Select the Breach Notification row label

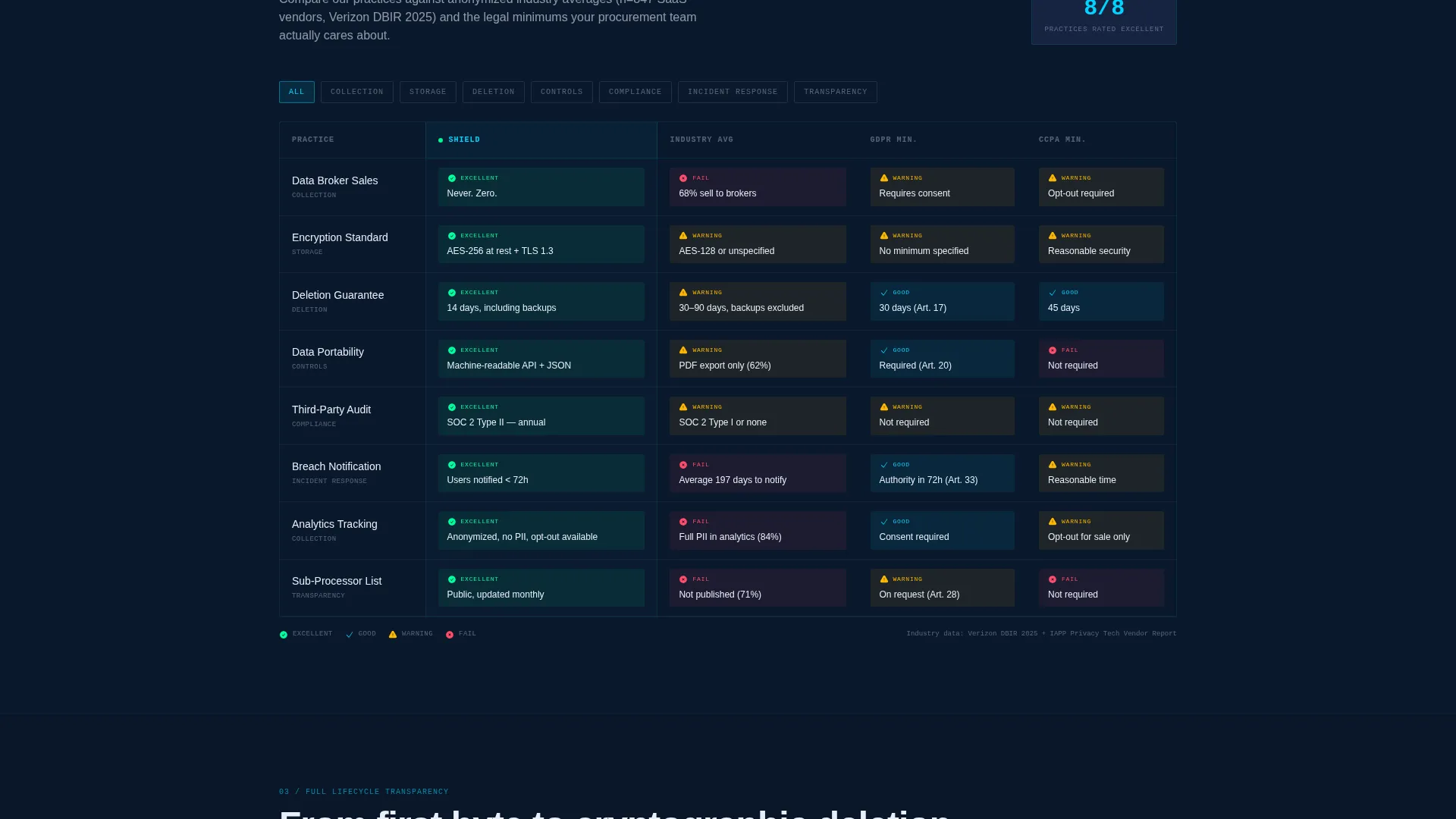coord(336,466)
